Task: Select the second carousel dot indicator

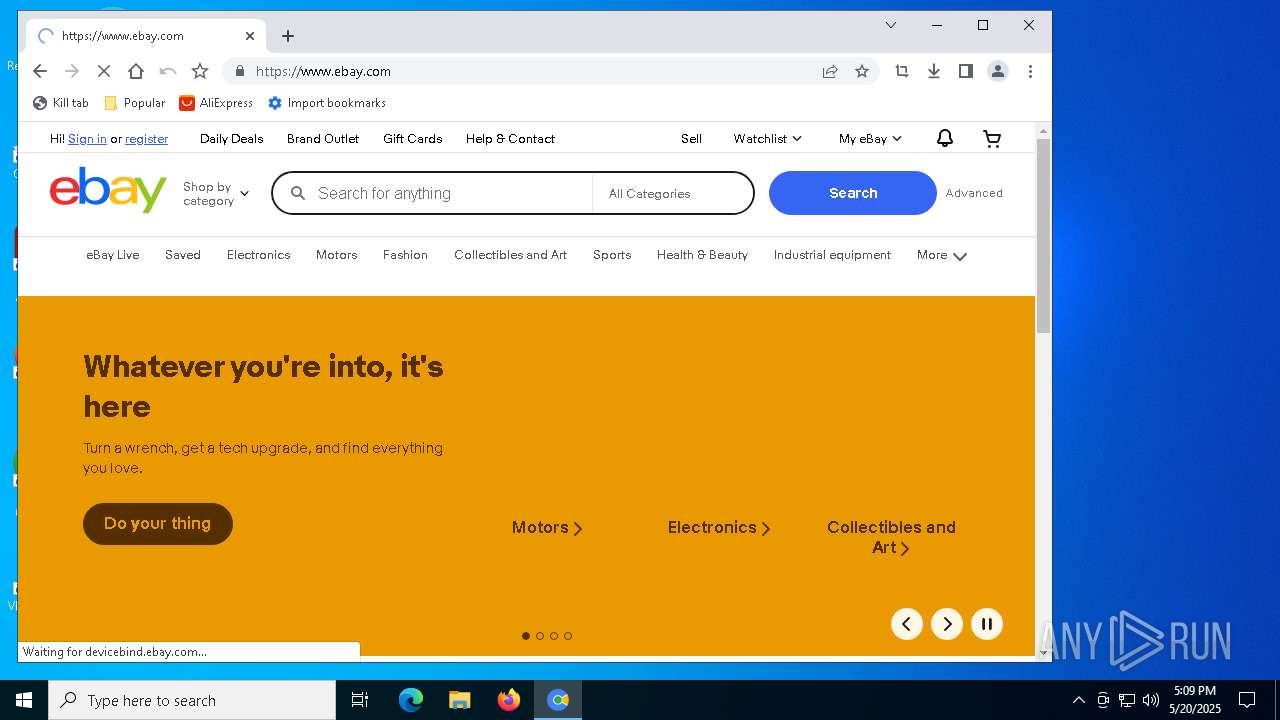Action: tap(540, 636)
